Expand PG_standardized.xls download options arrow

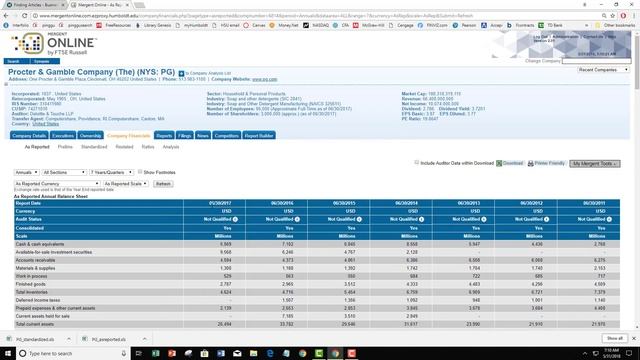click(x=69, y=339)
